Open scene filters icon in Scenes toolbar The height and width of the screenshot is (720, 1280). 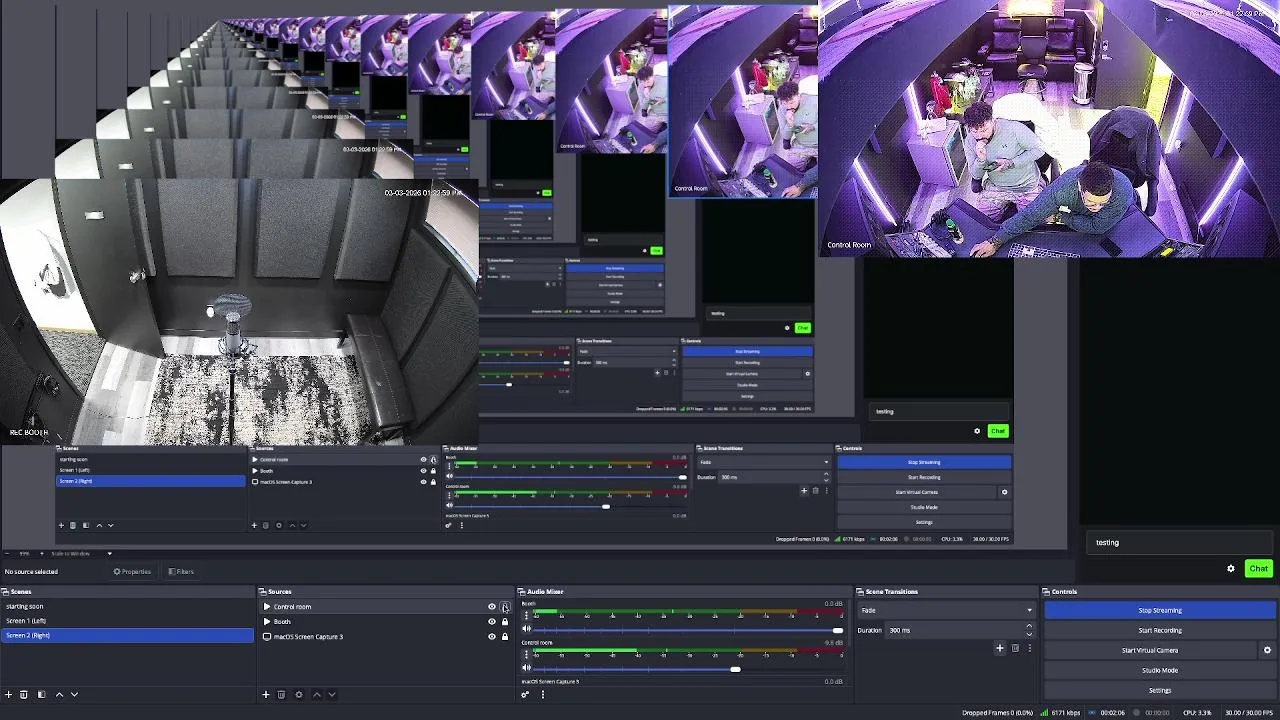click(41, 694)
